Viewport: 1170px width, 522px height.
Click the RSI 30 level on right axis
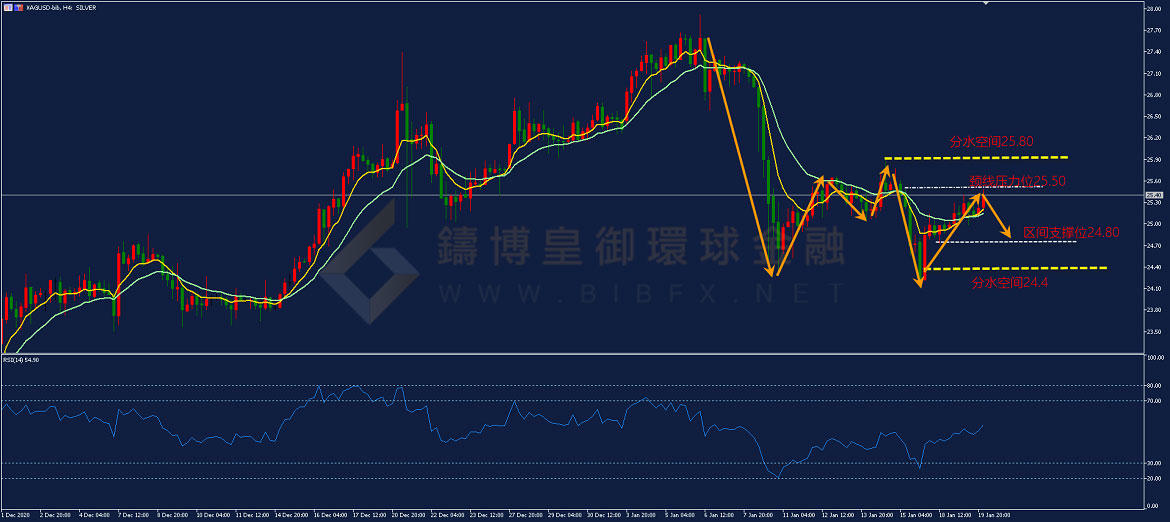point(1153,463)
